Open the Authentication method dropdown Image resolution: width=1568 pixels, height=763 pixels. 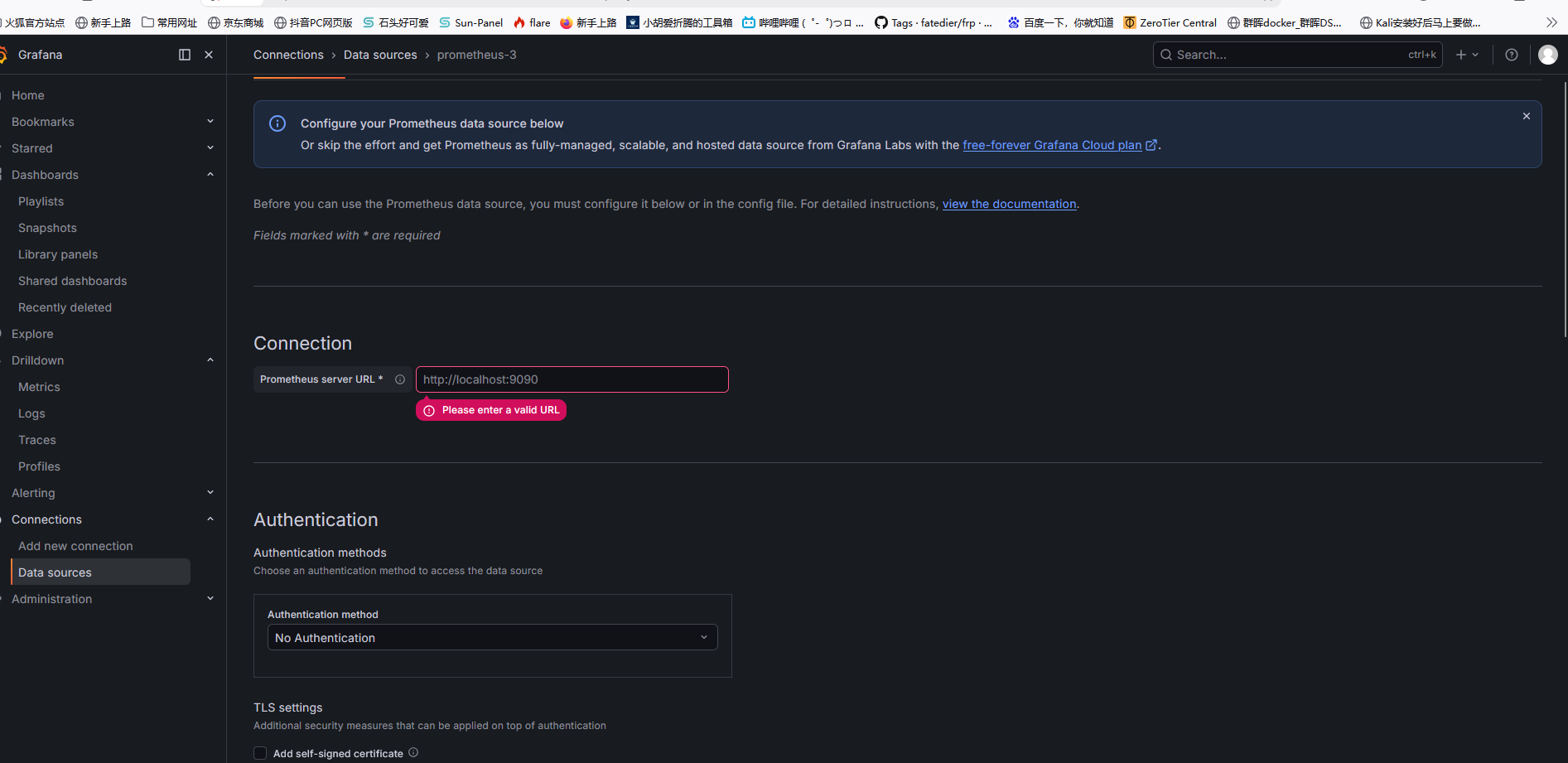(492, 637)
